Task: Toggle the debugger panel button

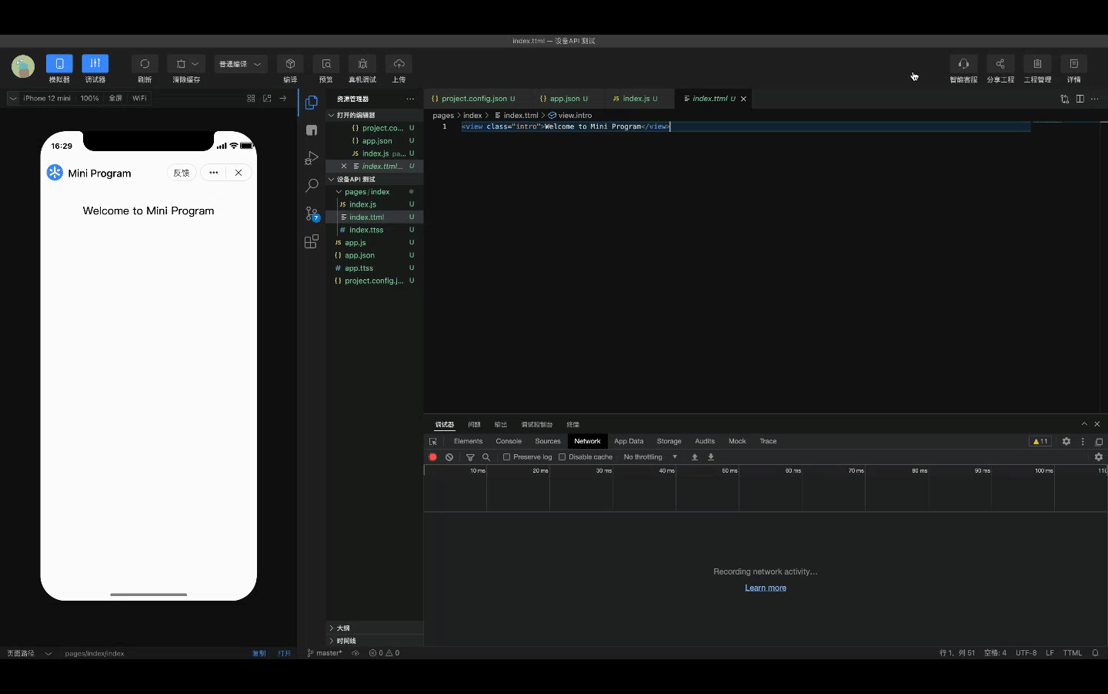Action: tap(95, 64)
